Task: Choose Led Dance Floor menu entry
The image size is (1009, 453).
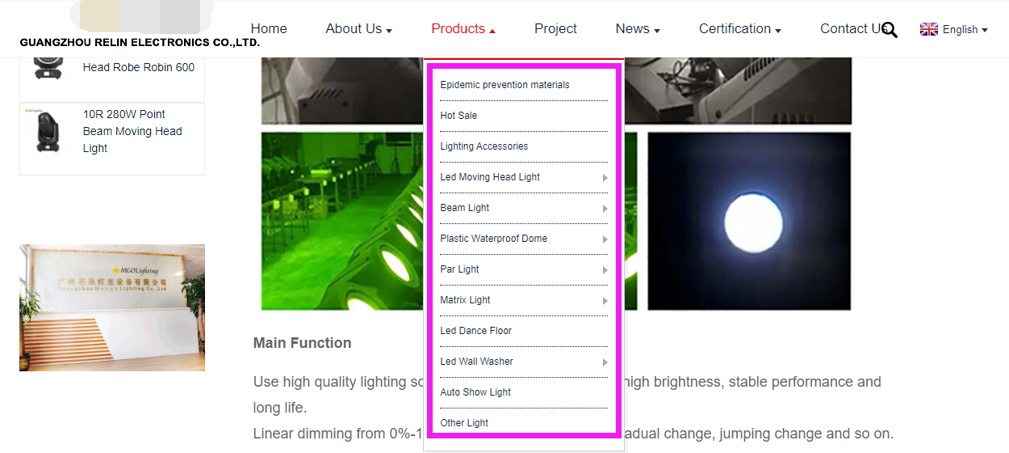Action: point(476,331)
